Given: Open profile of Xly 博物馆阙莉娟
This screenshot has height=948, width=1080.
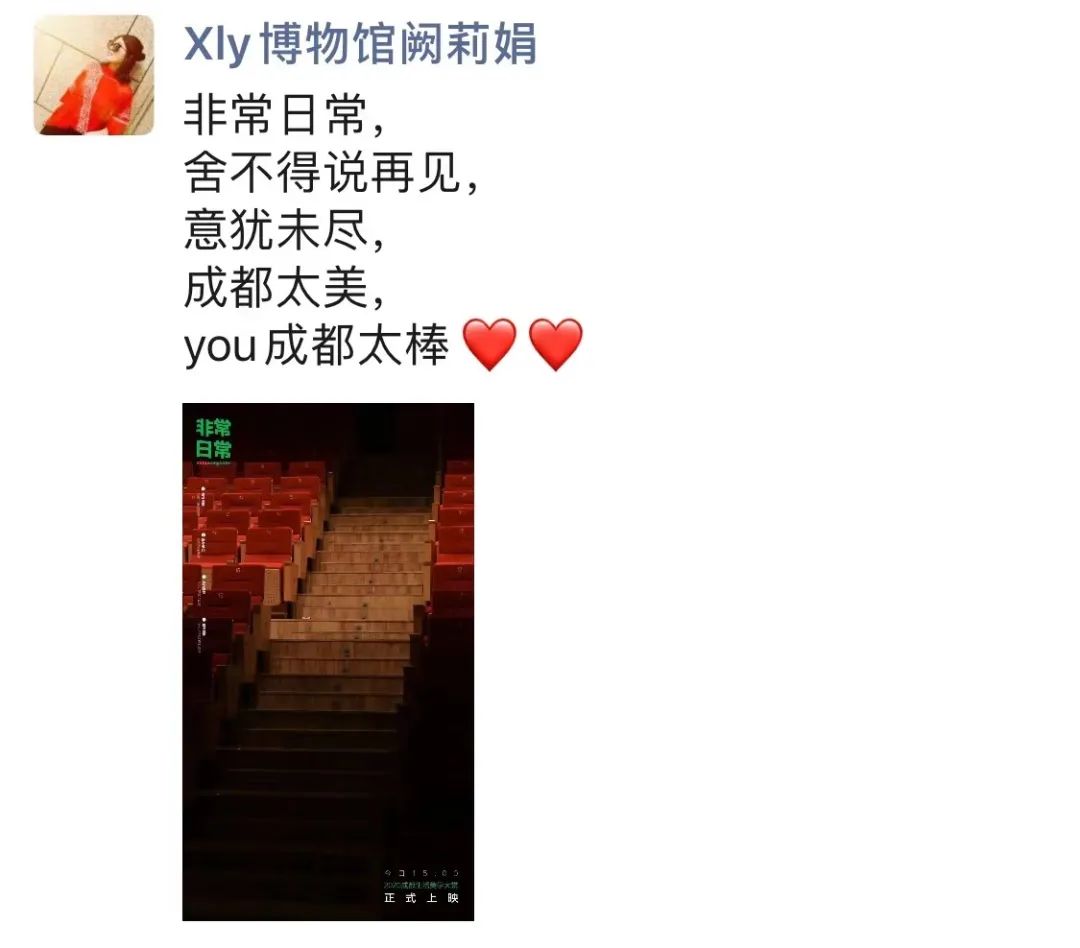Looking at the screenshot, I should tap(360, 43).
